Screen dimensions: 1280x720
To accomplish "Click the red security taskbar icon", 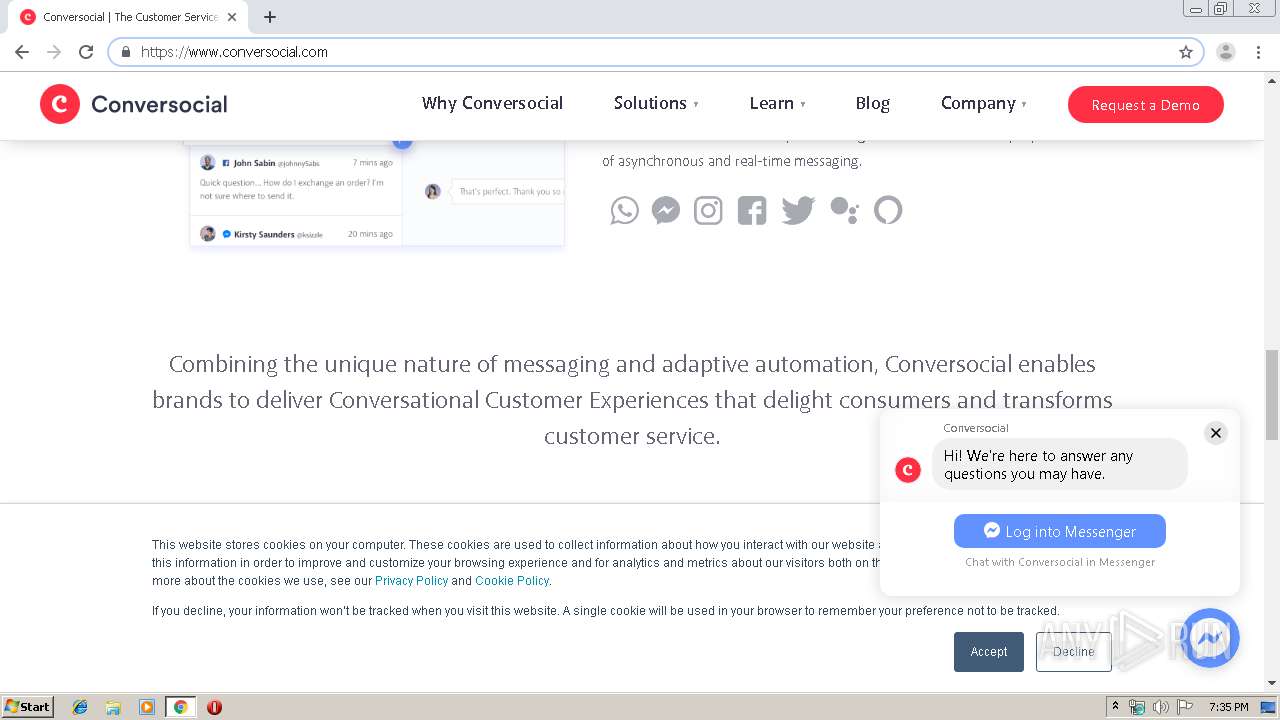I will (214, 707).
